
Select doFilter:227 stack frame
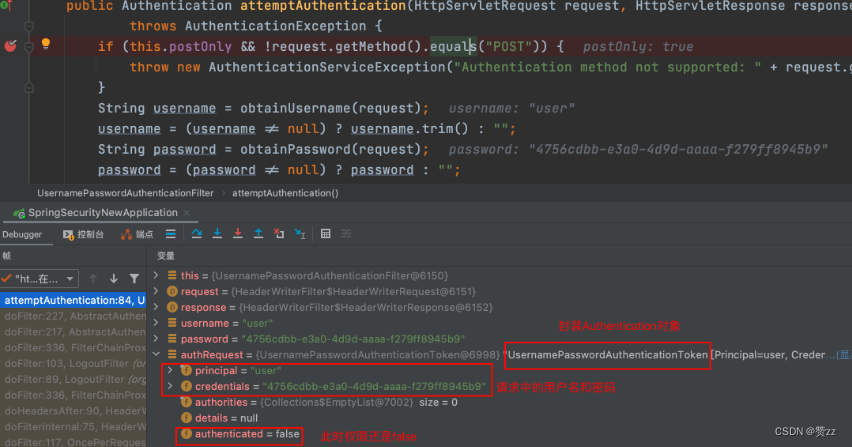click(73, 316)
